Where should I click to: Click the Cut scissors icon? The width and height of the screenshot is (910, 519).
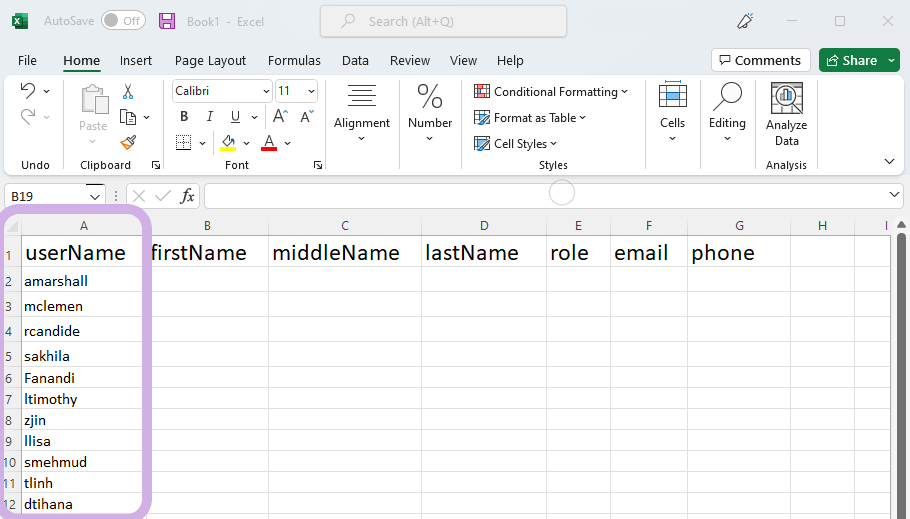(x=128, y=92)
